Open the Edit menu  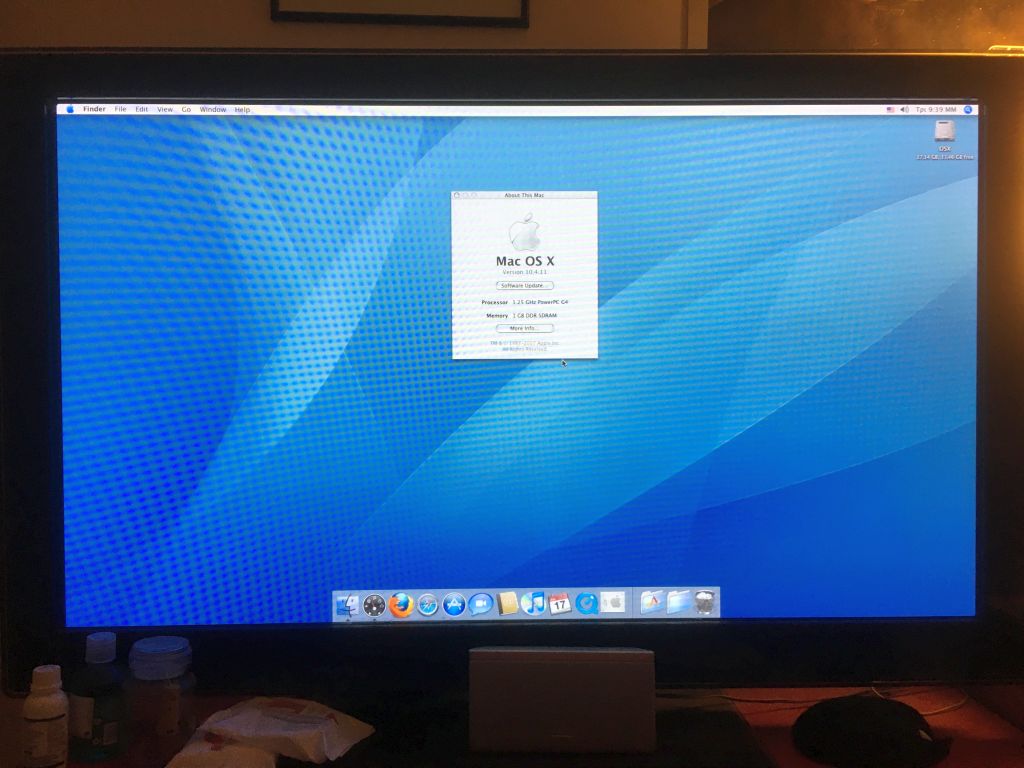[142, 109]
